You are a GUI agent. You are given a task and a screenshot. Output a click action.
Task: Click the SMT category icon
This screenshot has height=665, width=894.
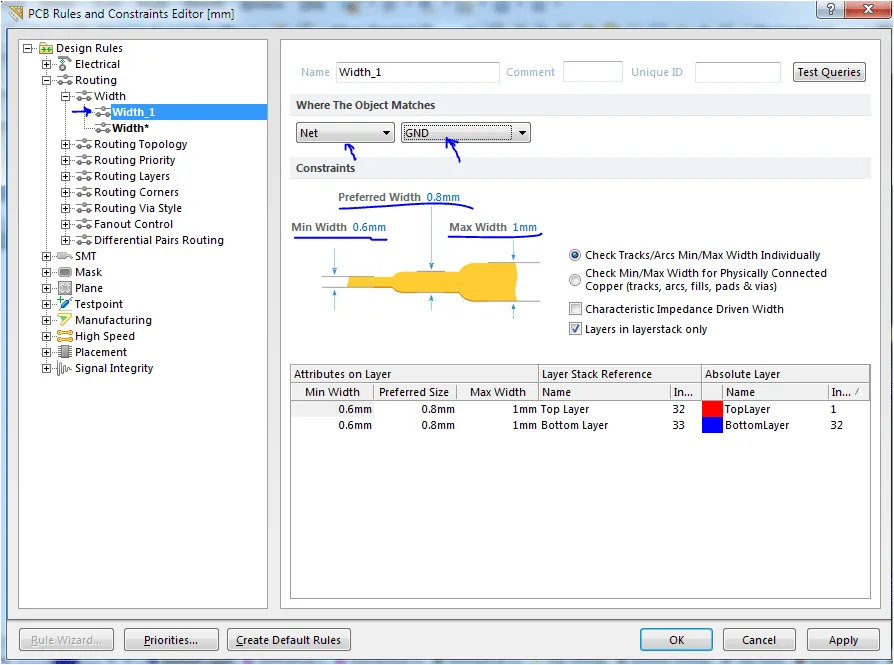click(64, 256)
